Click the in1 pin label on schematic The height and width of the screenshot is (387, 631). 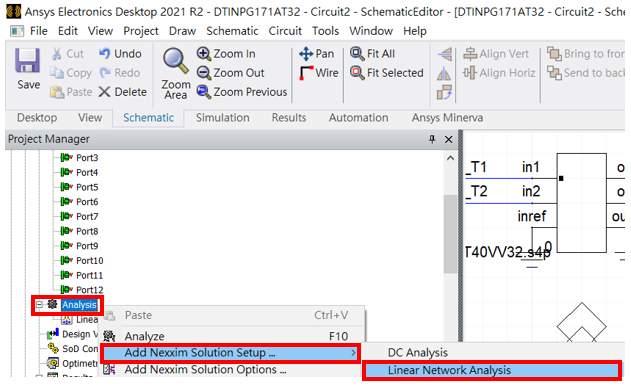[530, 167]
